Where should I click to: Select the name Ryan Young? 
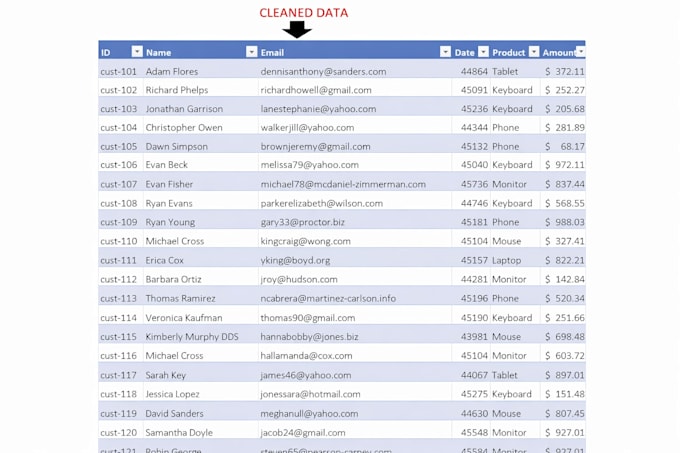tap(170, 222)
